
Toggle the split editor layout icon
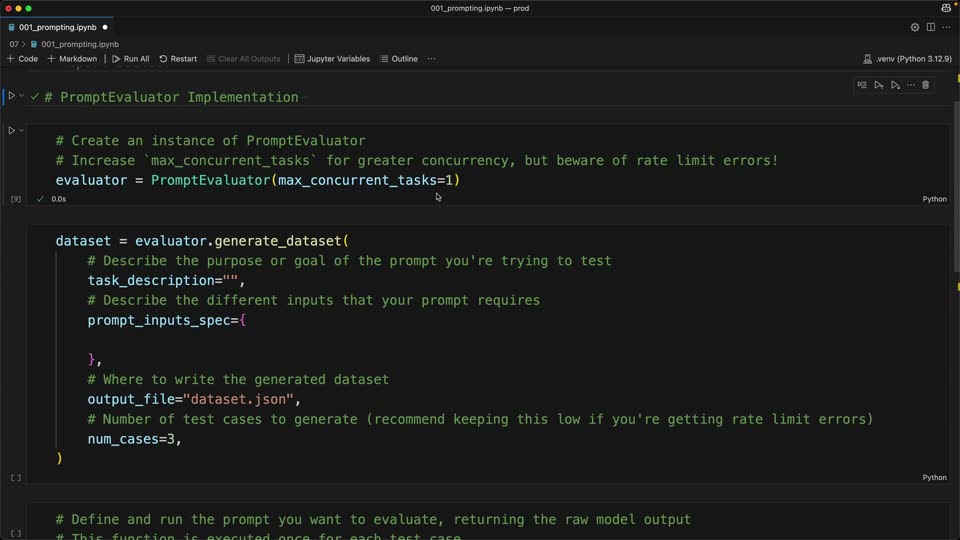tap(931, 27)
